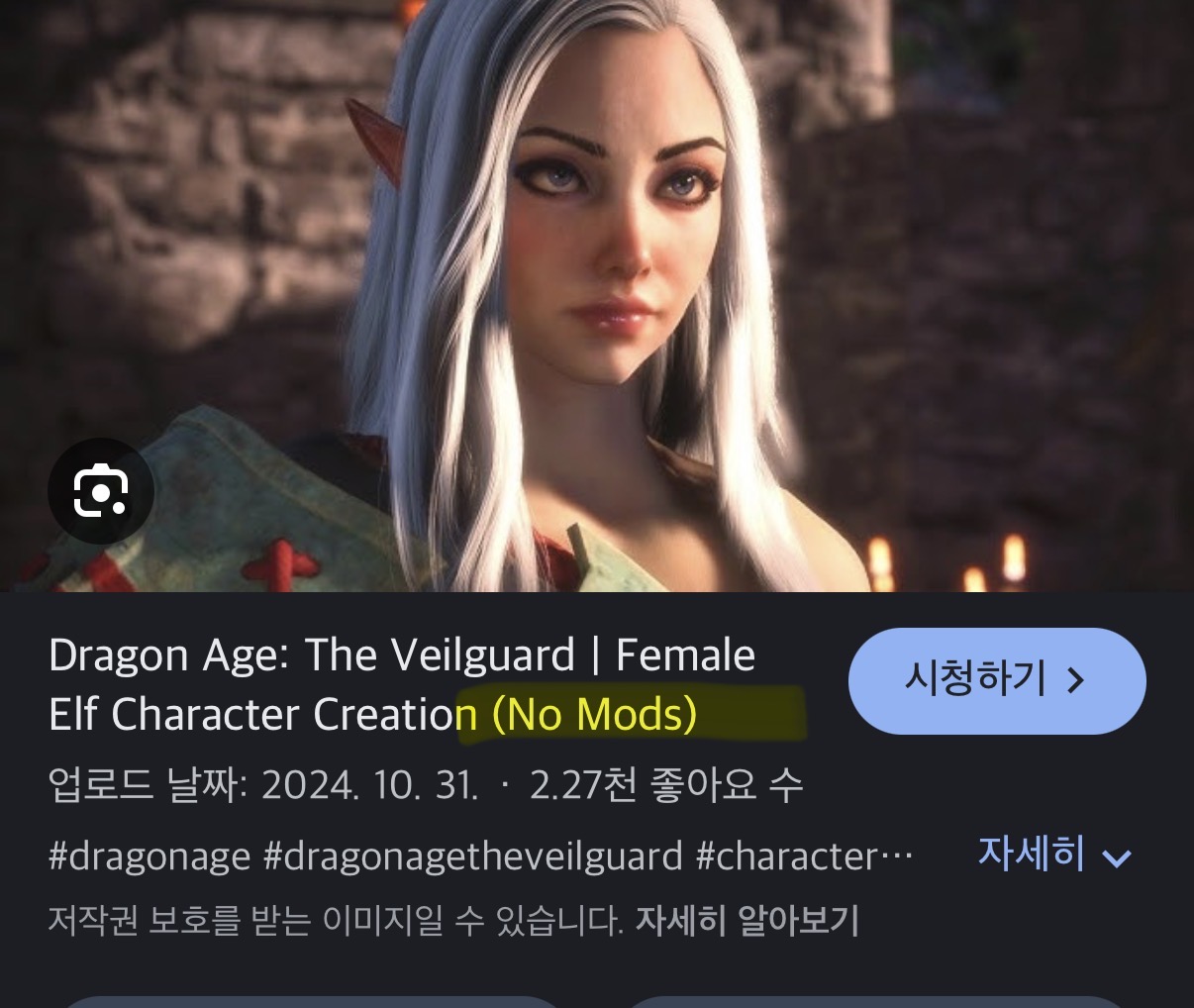Tap the 시청하기 watch button
This screenshot has height=1008, width=1194.
point(997,680)
